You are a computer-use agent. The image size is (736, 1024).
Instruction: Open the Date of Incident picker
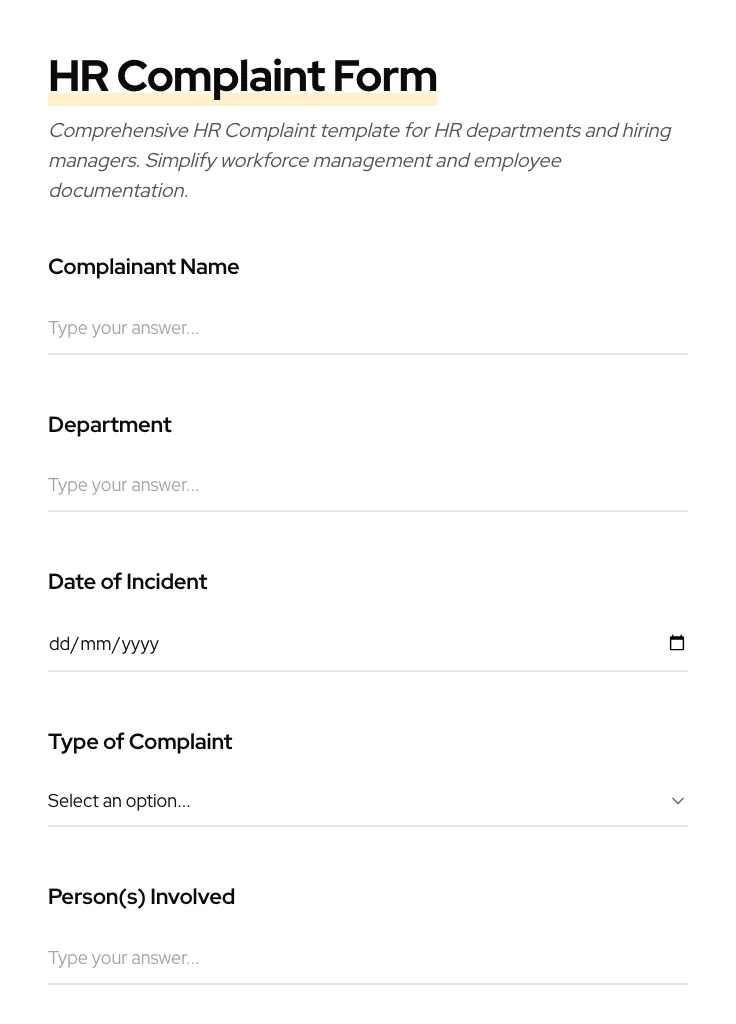[367, 644]
